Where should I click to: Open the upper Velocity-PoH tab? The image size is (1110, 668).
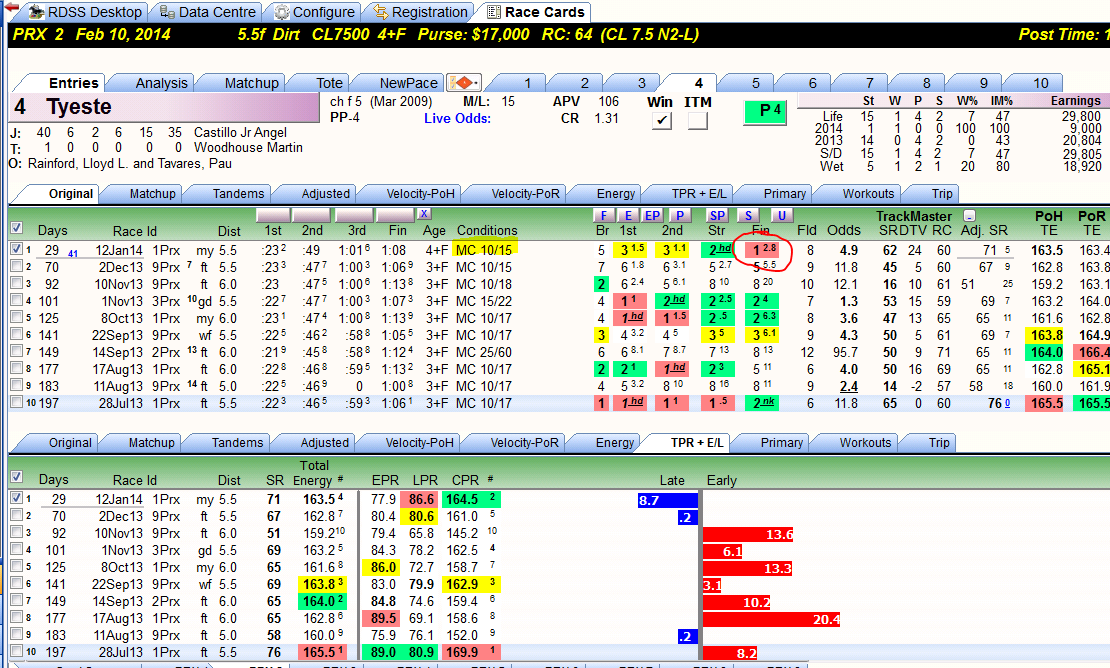pos(420,194)
